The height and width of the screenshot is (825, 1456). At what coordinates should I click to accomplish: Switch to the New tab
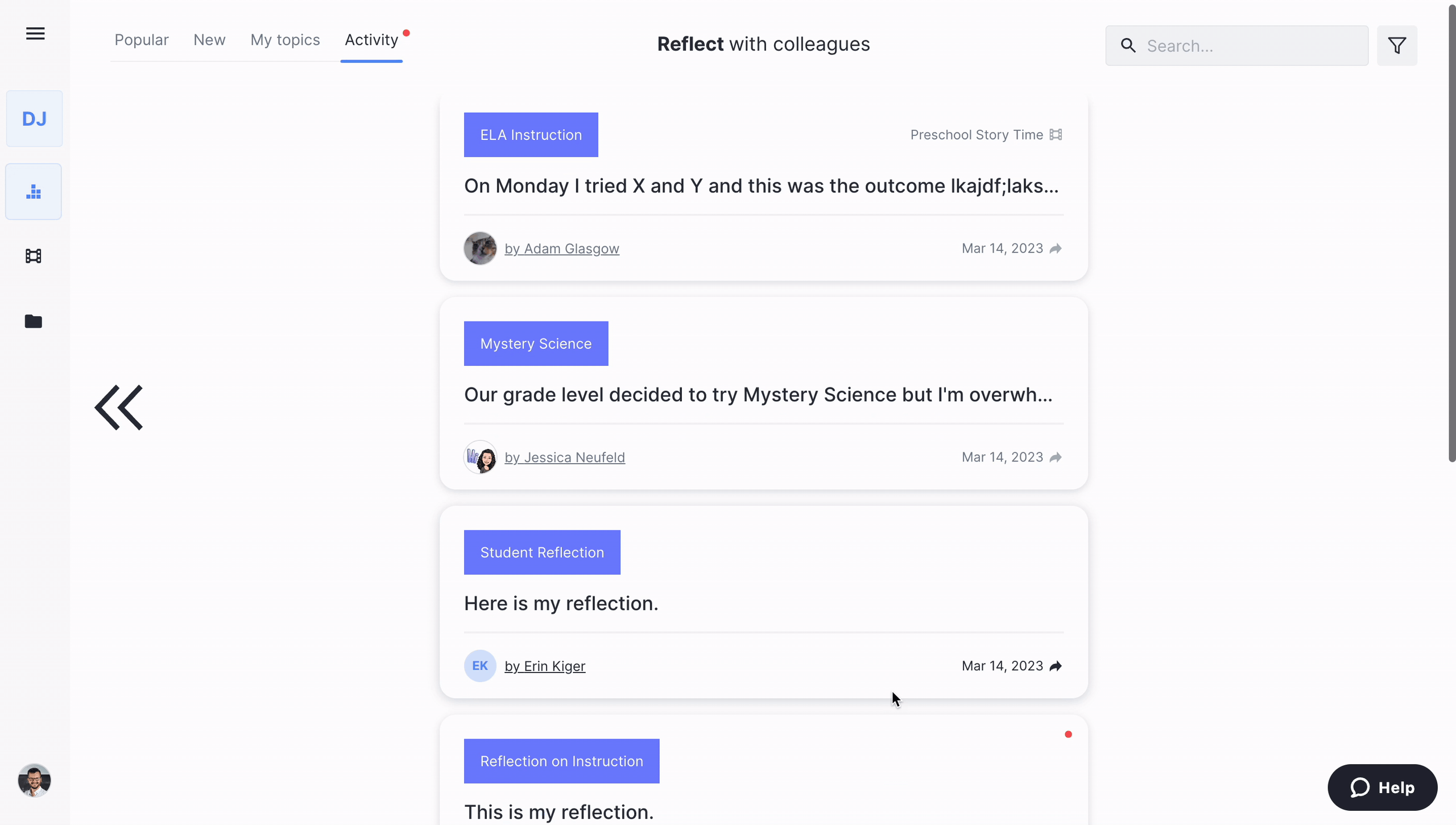click(209, 40)
